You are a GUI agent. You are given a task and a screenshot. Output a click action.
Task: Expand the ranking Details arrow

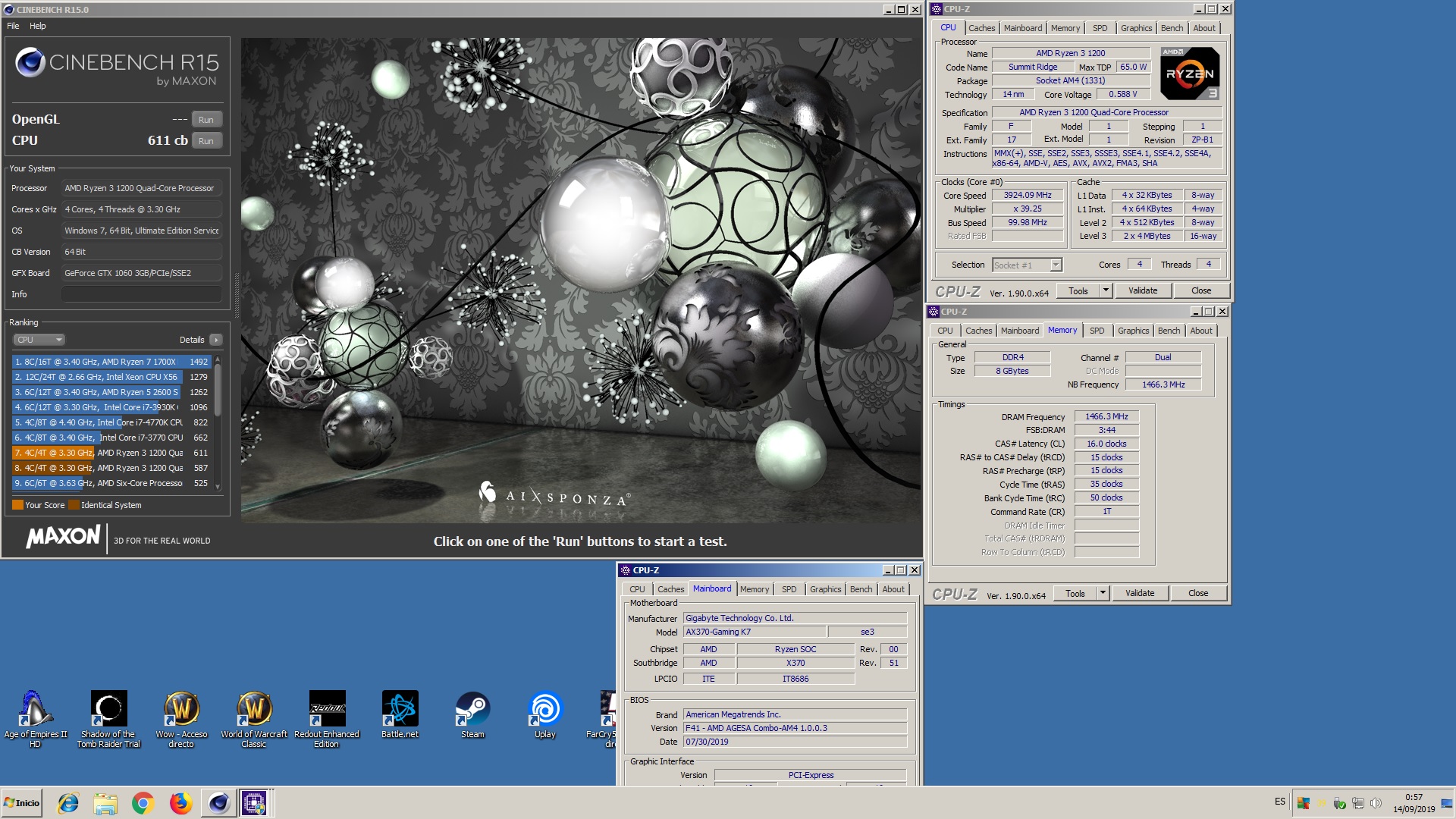(x=216, y=340)
